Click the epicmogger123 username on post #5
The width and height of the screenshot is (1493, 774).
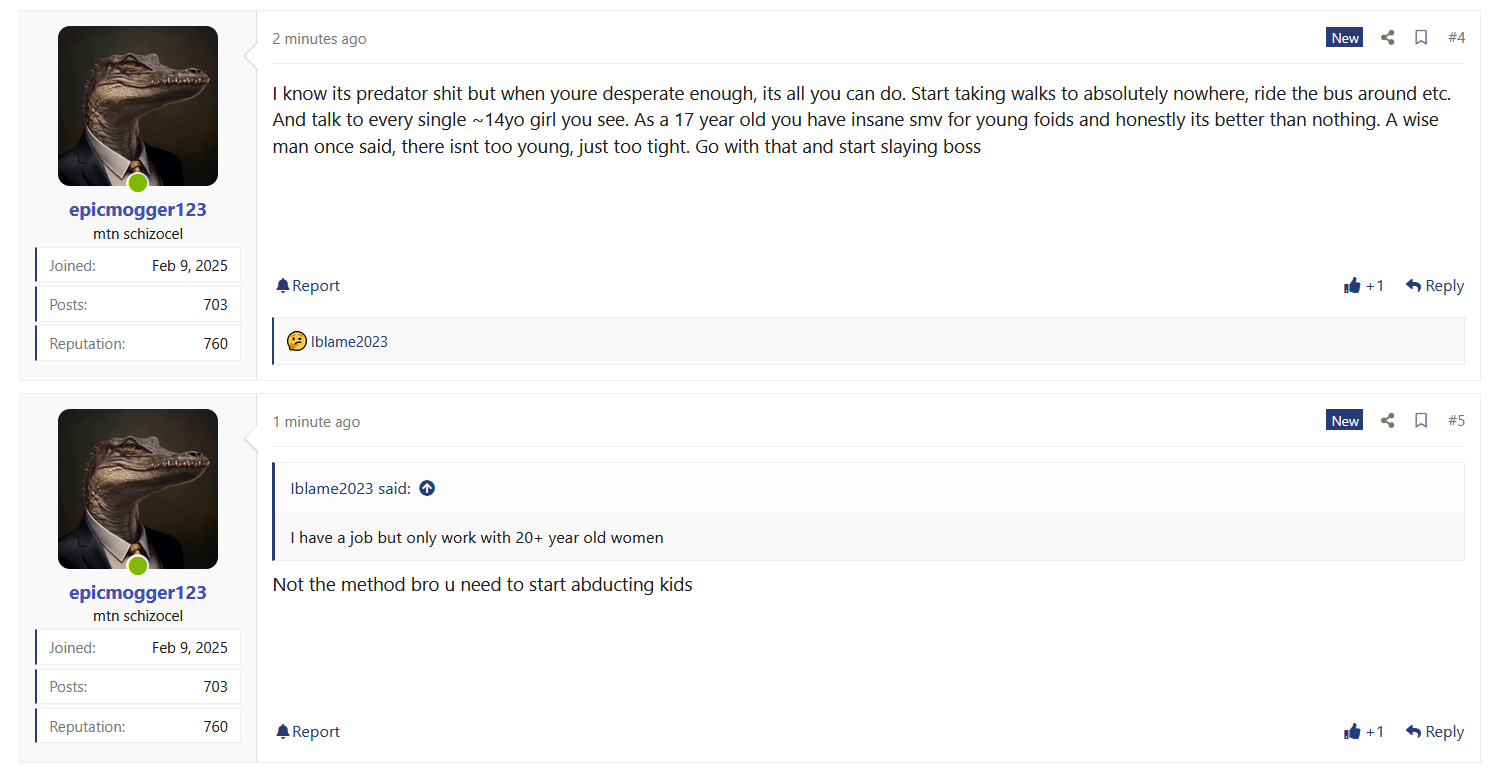pyautogui.click(x=138, y=593)
